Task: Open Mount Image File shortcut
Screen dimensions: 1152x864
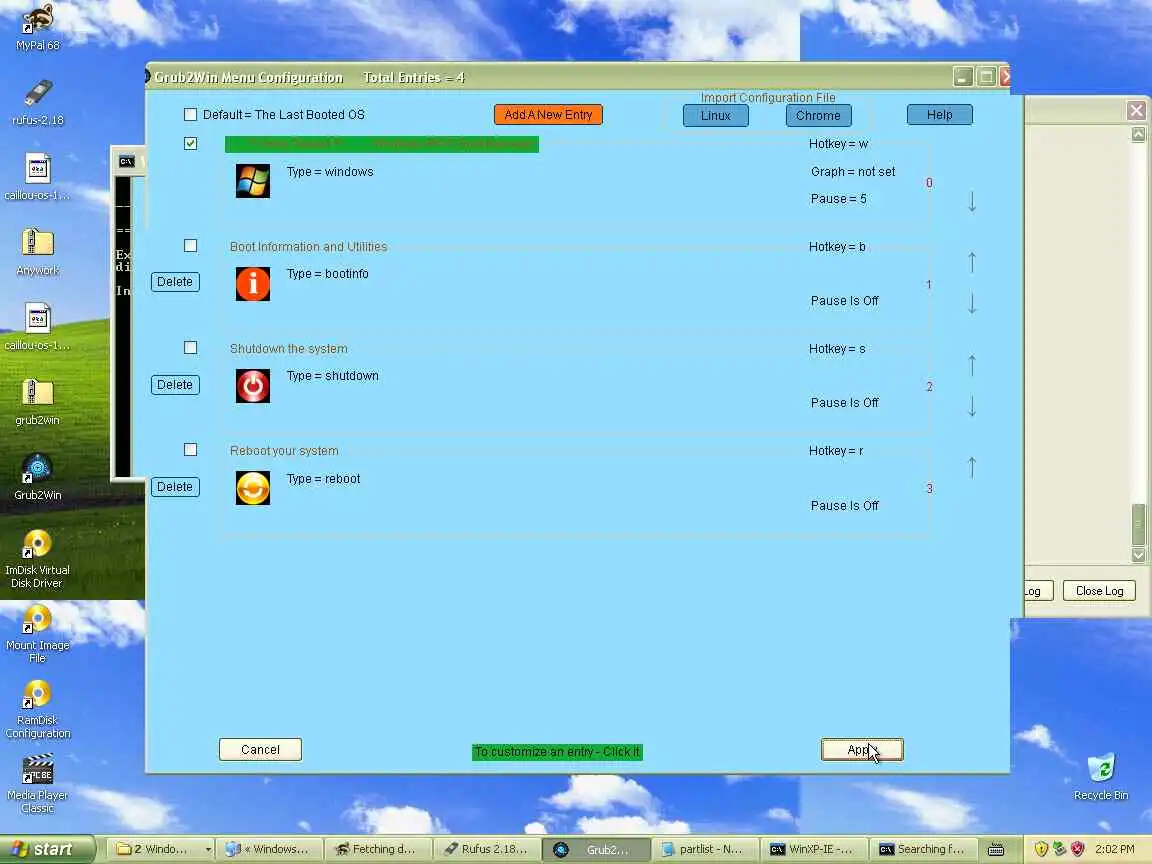Action: [37, 633]
